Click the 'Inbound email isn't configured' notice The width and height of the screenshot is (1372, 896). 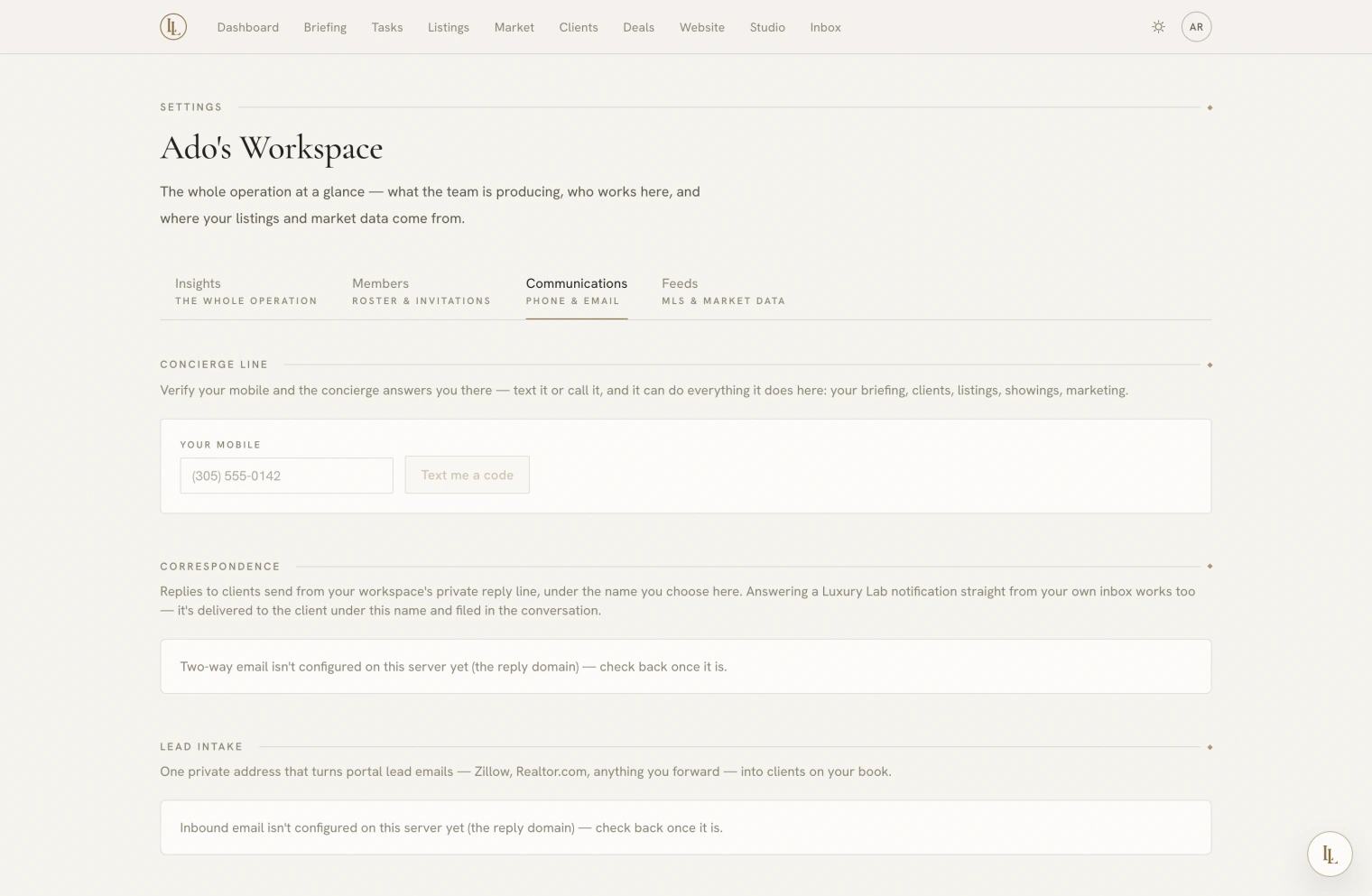point(685,827)
